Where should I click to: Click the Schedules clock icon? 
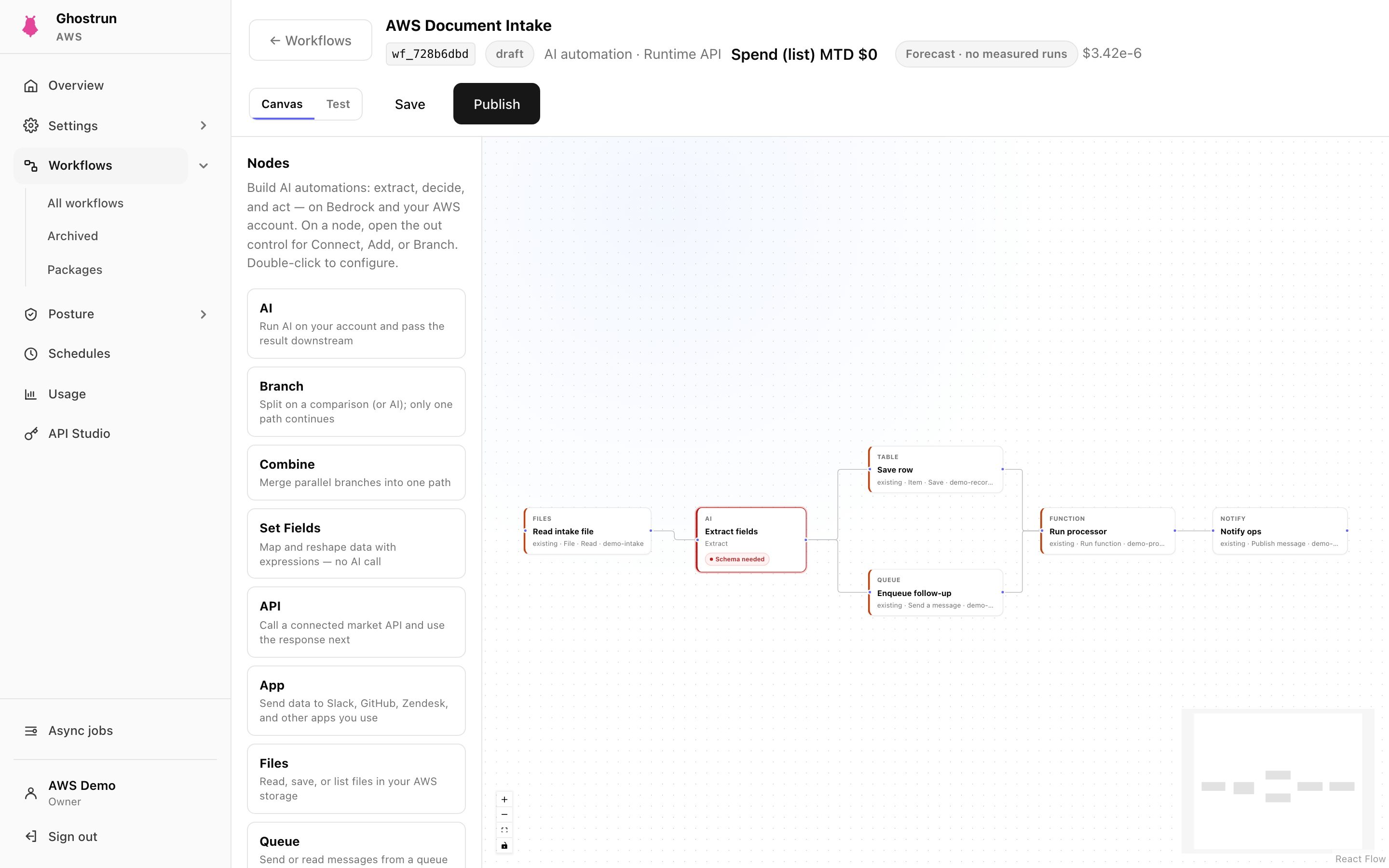[x=31, y=353]
